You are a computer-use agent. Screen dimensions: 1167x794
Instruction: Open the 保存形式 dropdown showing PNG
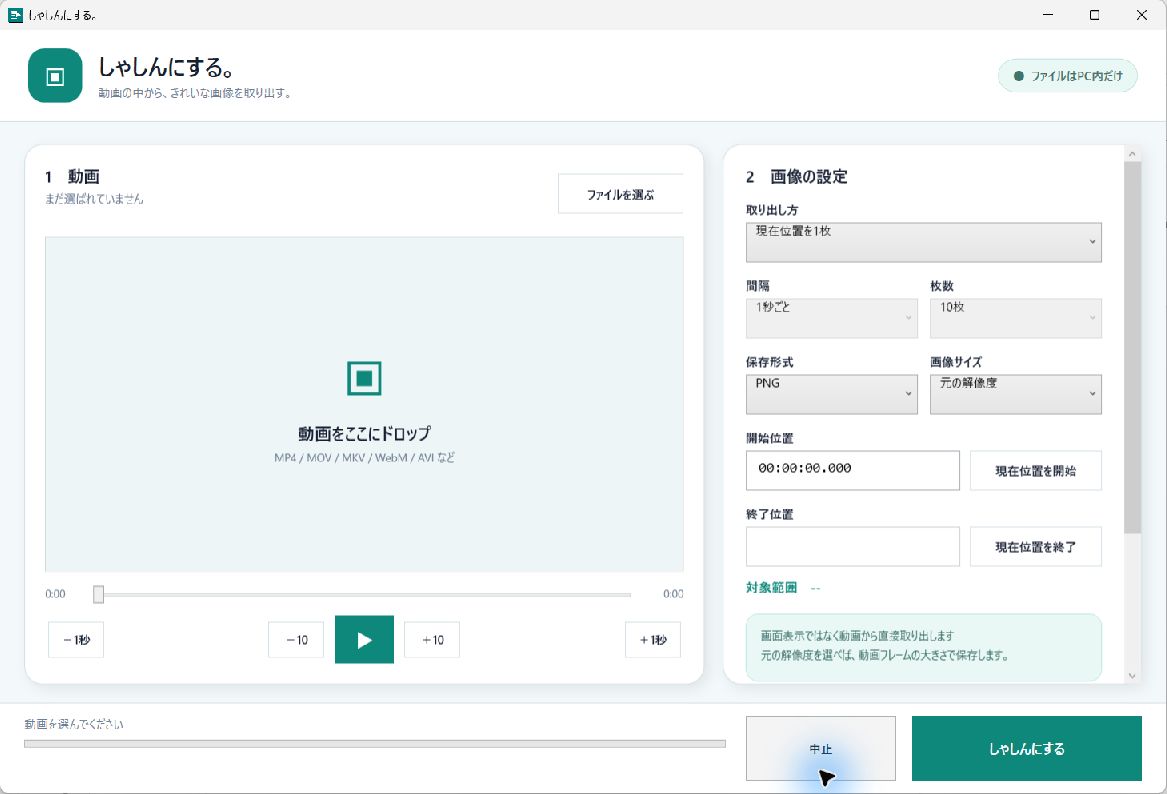[x=831, y=394]
